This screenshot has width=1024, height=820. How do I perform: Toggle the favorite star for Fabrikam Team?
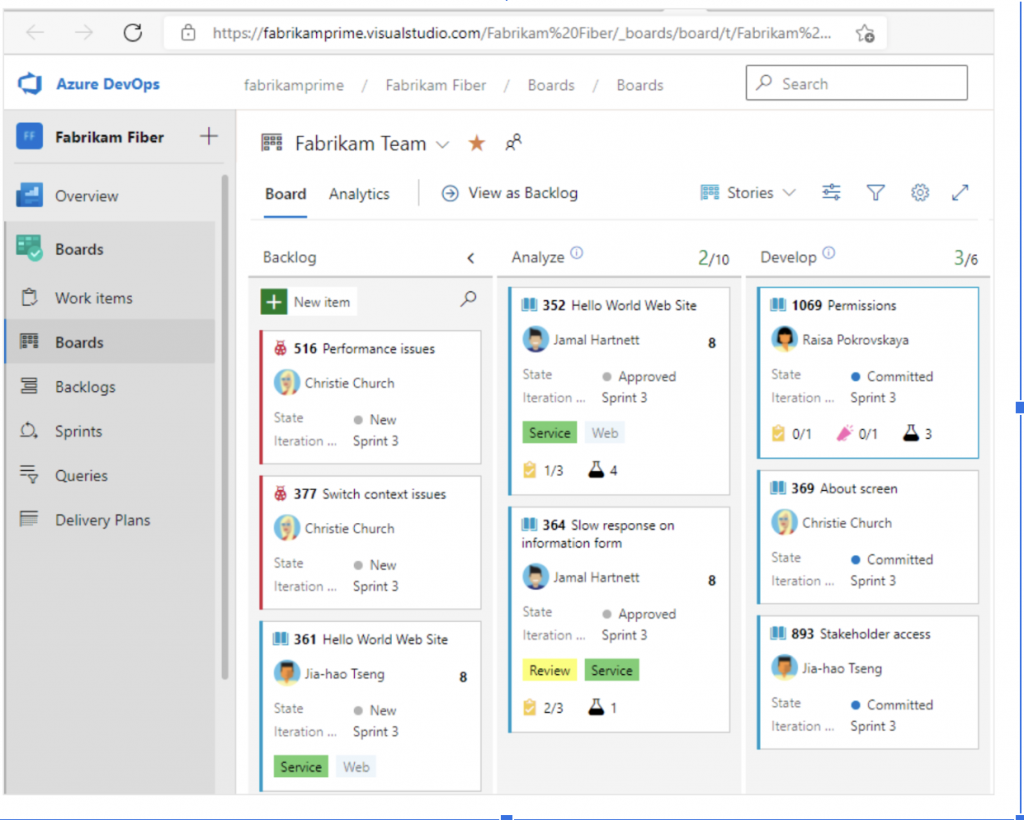click(x=477, y=143)
